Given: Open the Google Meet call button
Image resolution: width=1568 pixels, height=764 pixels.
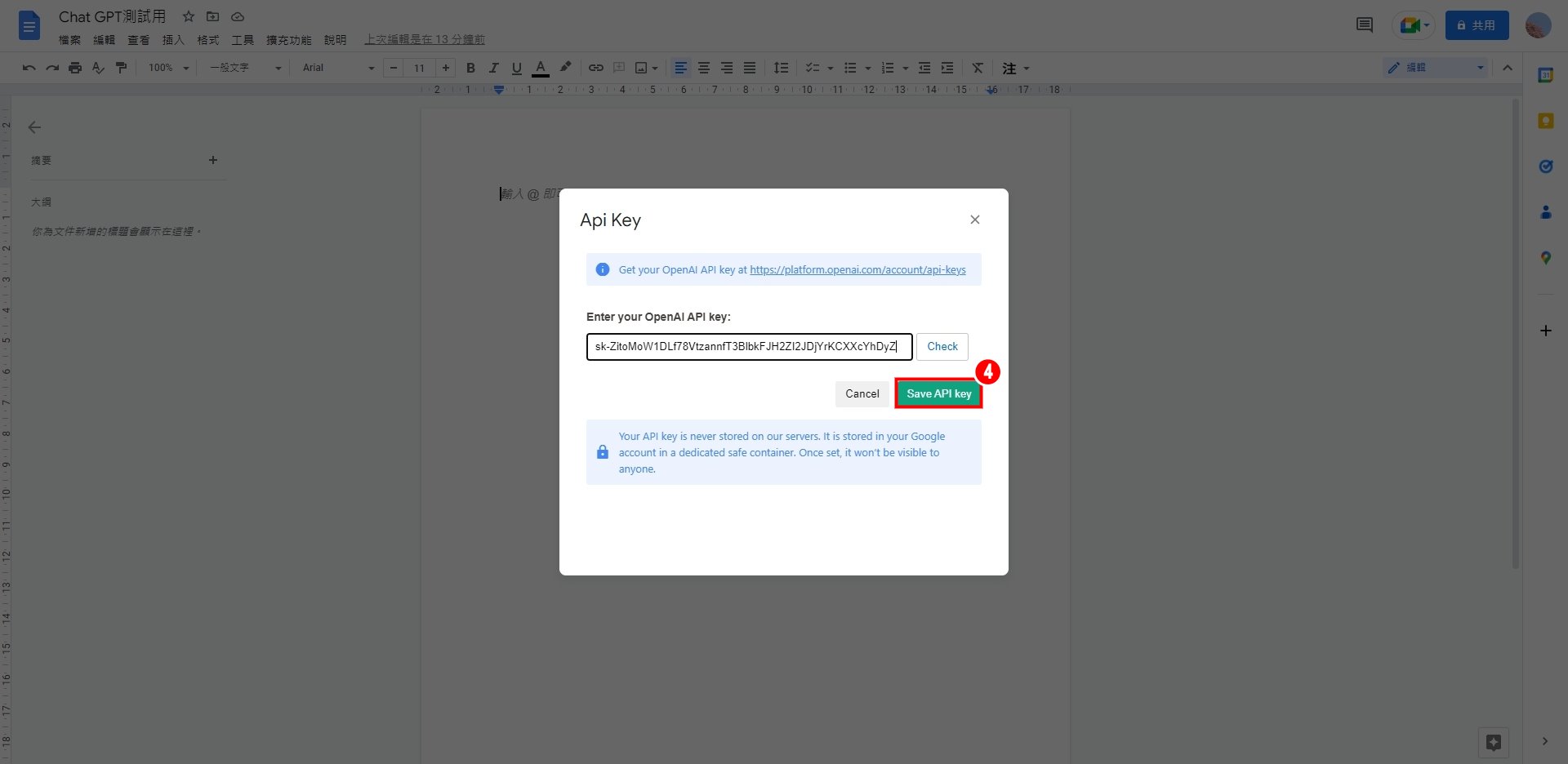Looking at the screenshot, I should [x=1414, y=25].
